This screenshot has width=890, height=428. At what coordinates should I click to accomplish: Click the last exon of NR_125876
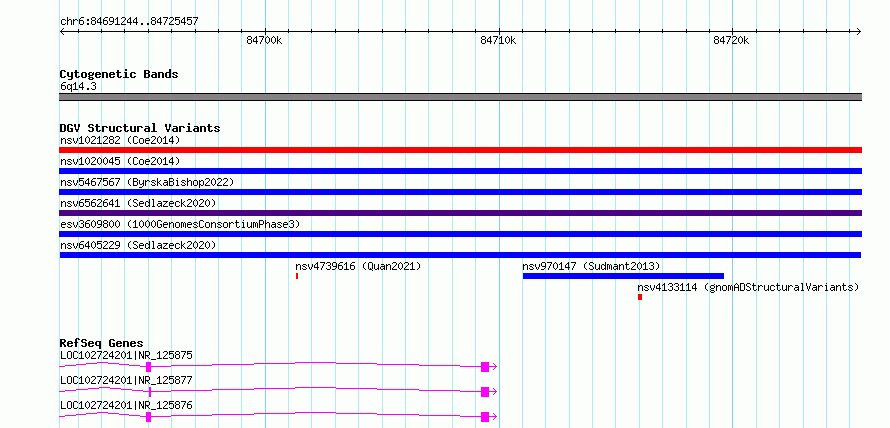485,417
